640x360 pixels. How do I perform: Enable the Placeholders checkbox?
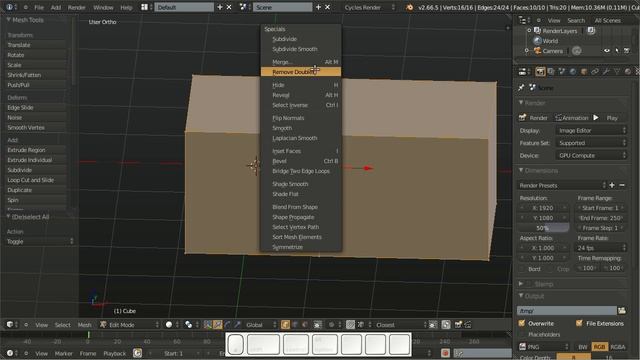522,334
